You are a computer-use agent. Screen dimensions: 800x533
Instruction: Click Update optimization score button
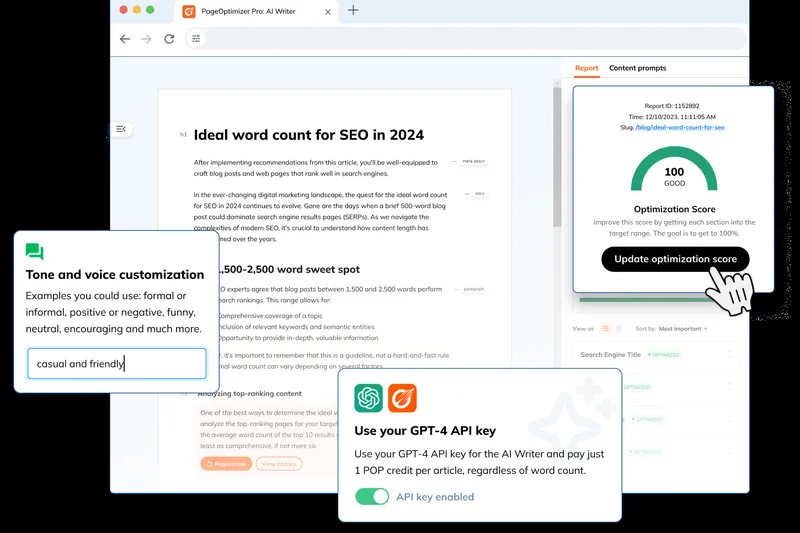click(x=675, y=259)
